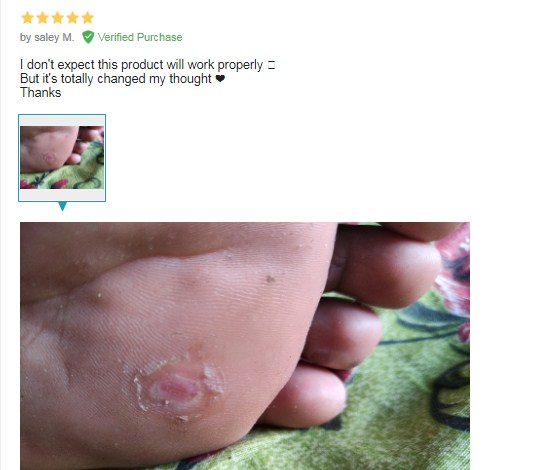Click 'I don't expect this product' review line

(141, 65)
